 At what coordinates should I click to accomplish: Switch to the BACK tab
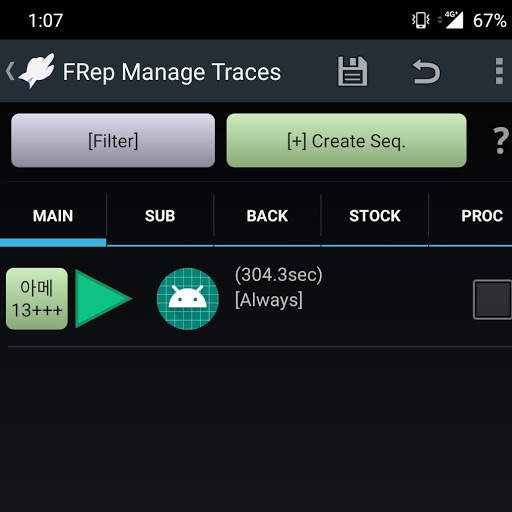267,216
